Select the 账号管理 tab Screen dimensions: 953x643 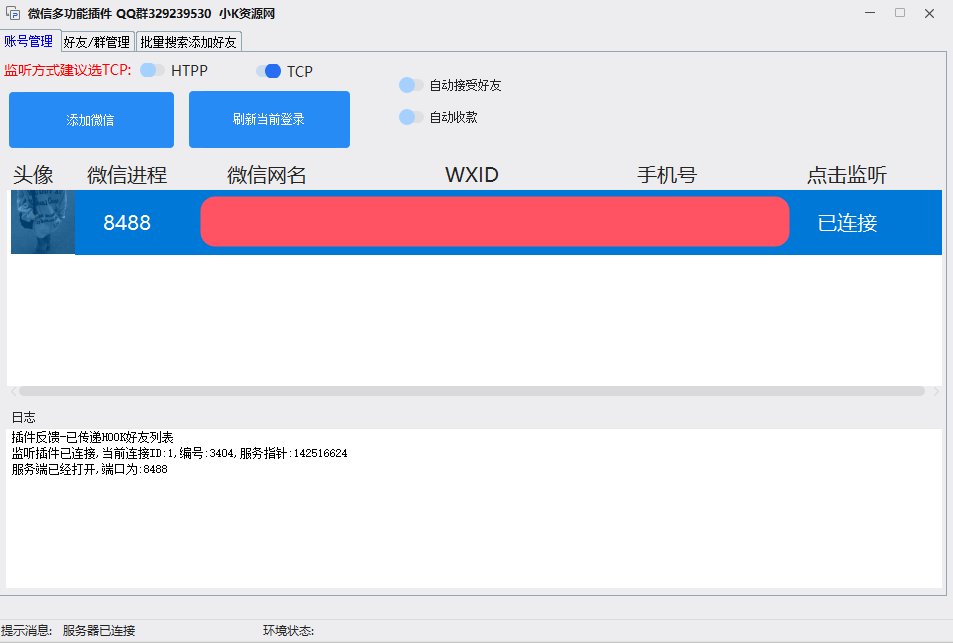(x=31, y=41)
